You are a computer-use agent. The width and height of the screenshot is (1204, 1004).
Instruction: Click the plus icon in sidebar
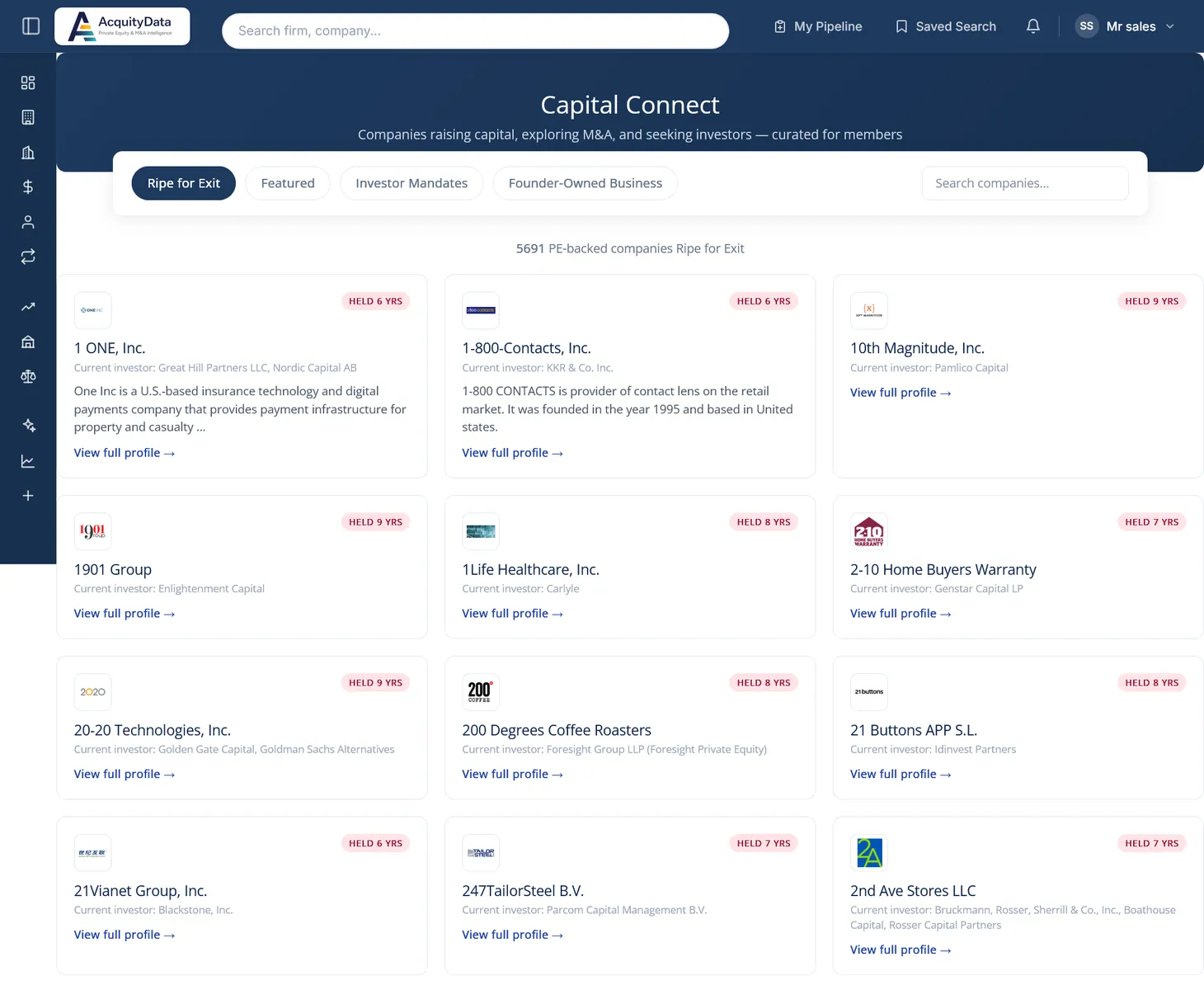click(x=28, y=496)
